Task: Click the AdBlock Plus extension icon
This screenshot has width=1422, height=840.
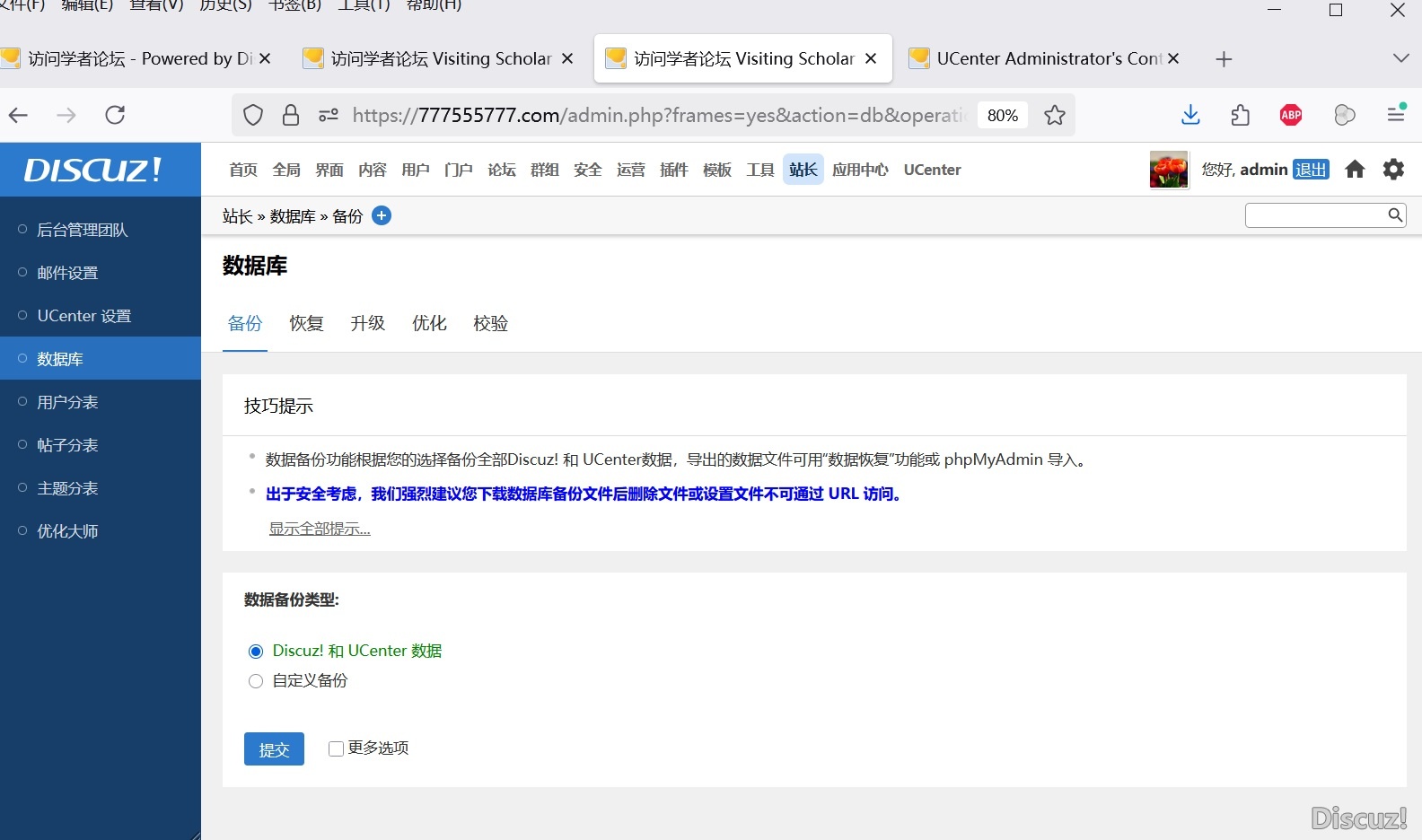Action: point(1291,115)
